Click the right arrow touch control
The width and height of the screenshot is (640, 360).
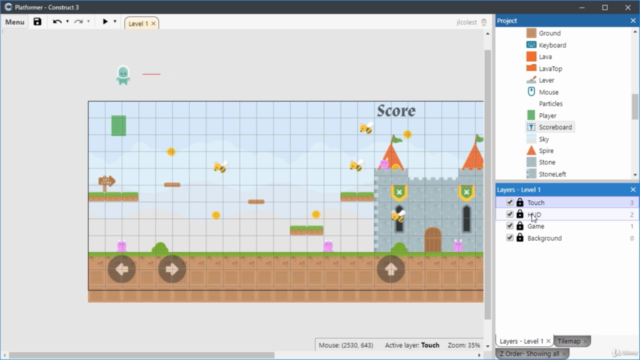[x=172, y=269]
